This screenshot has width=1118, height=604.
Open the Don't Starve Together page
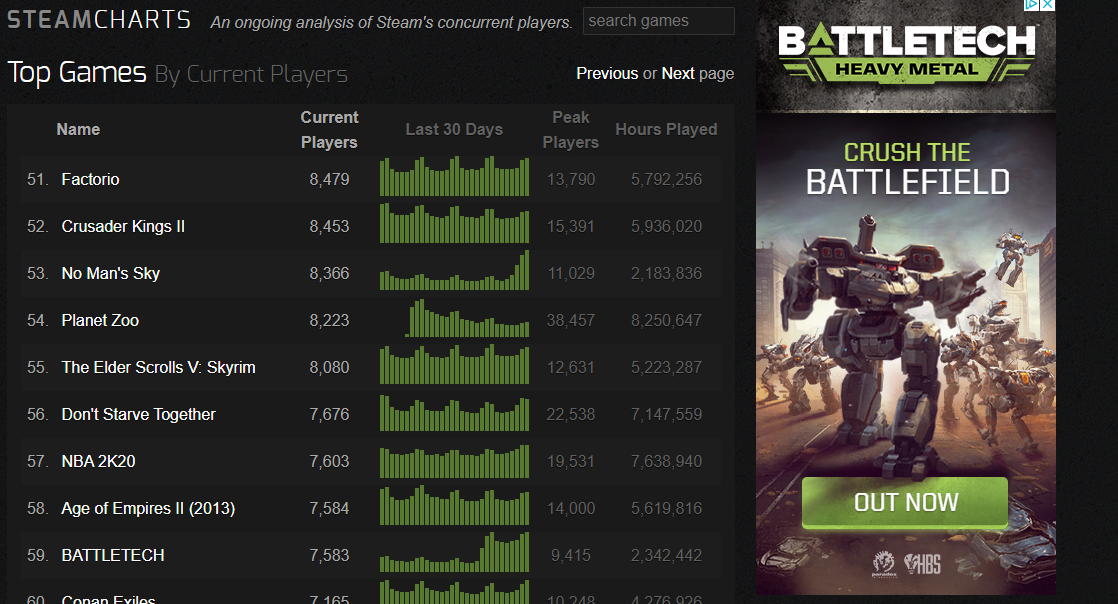pos(138,414)
